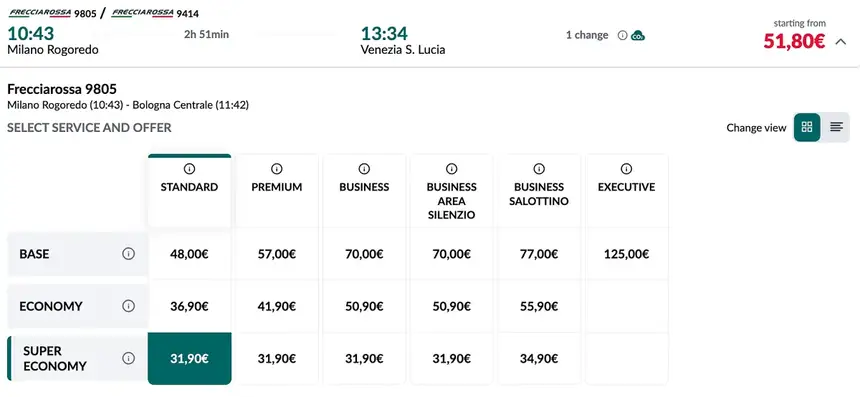Switch to grid view
Image resolution: width=860 pixels, height=397 pixels.
coord(807,127)
